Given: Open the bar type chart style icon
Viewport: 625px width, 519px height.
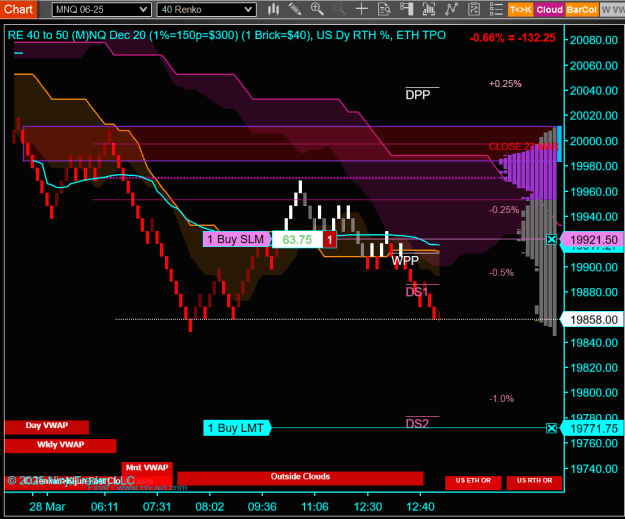Looking at the screenshot, I should click(x=273, y=9).
